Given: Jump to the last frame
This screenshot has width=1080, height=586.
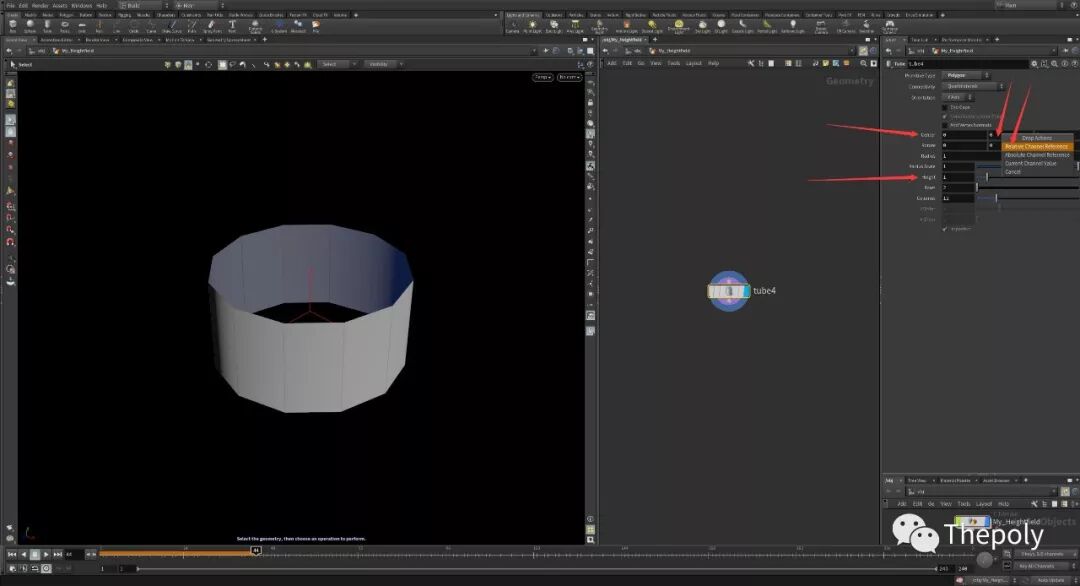Looking at the screenshot, I should click(58, 554).
